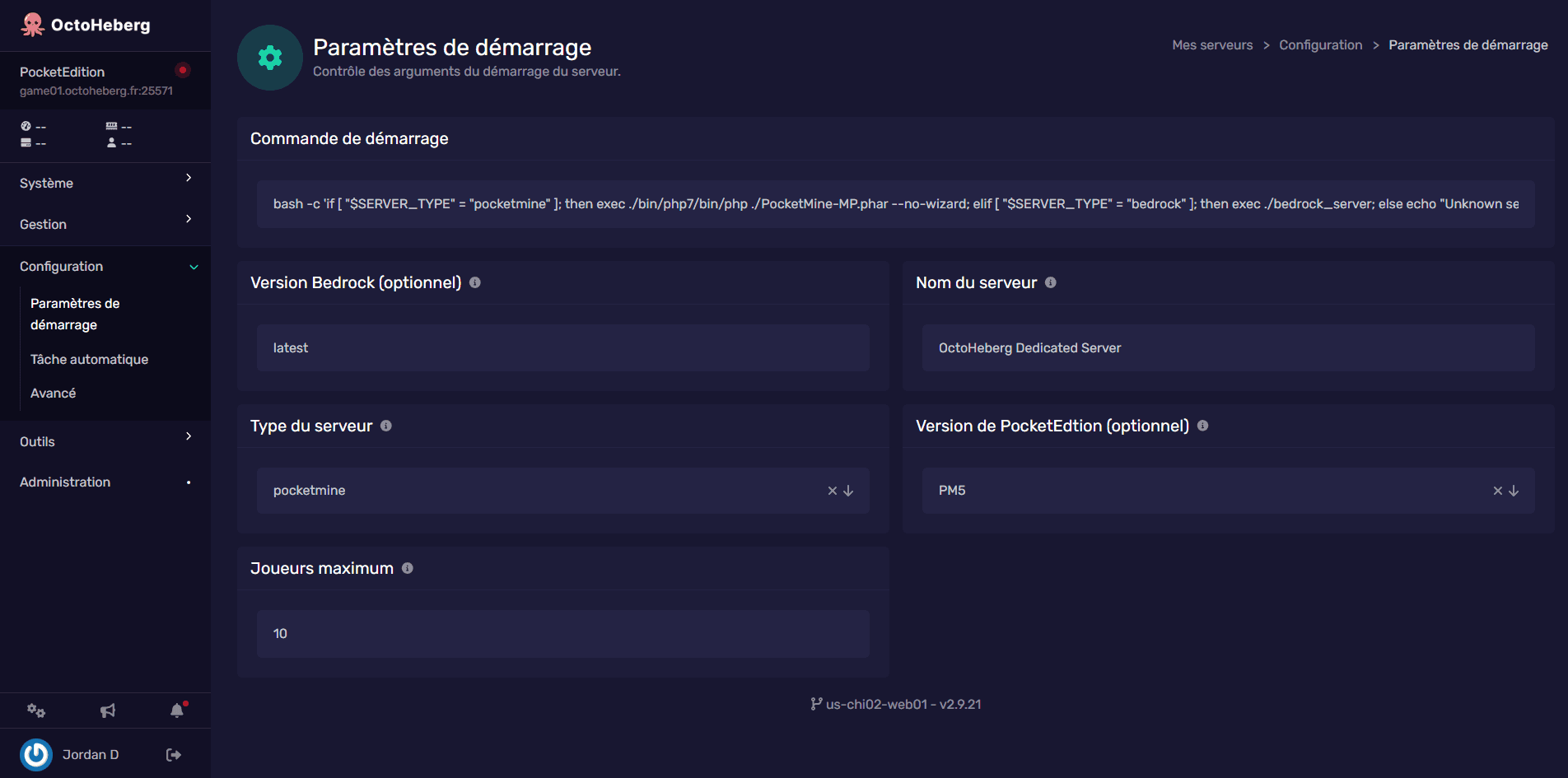
Task: Click Jordan D user name
Action: tap(91, 754)
